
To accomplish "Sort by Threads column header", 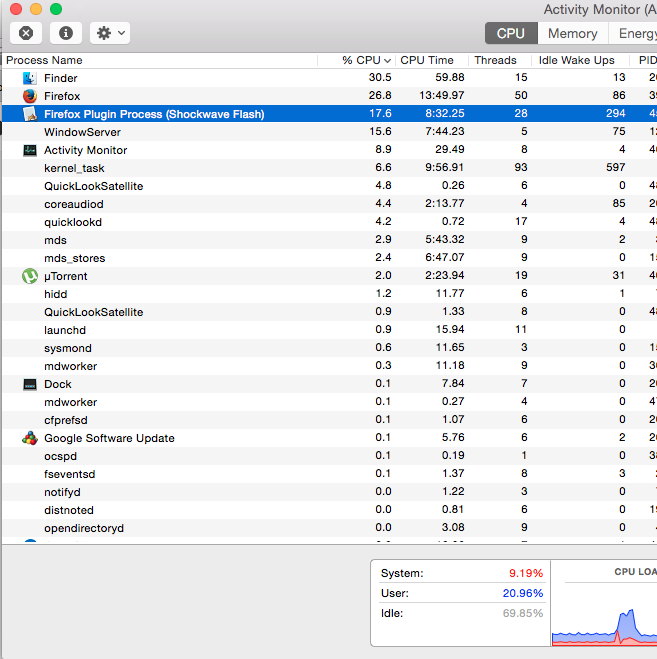I will point(500,61).
